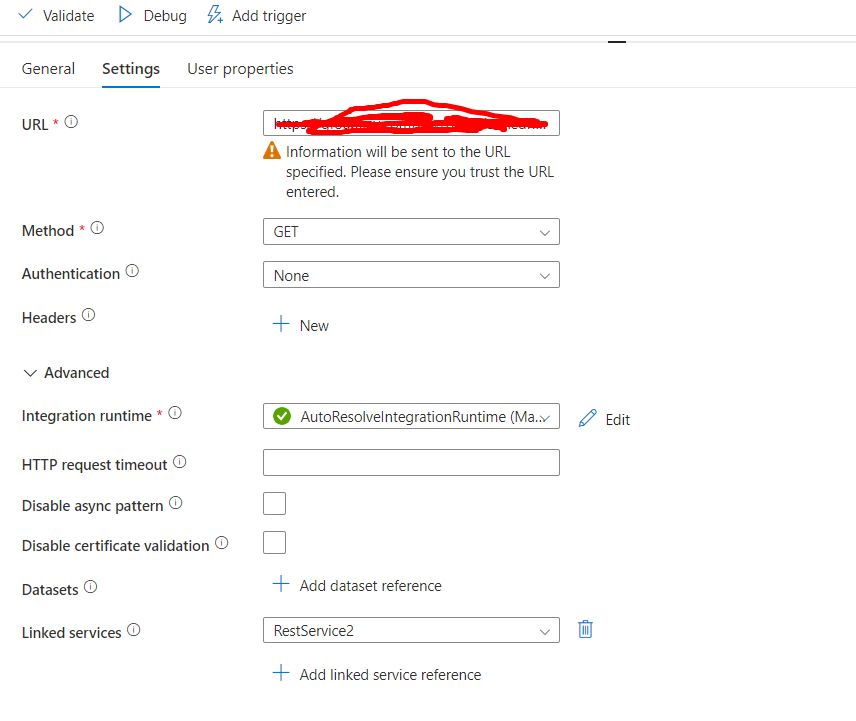Select the Settings tab
This screenshot has height=721, width=856.
pos(131,69)
